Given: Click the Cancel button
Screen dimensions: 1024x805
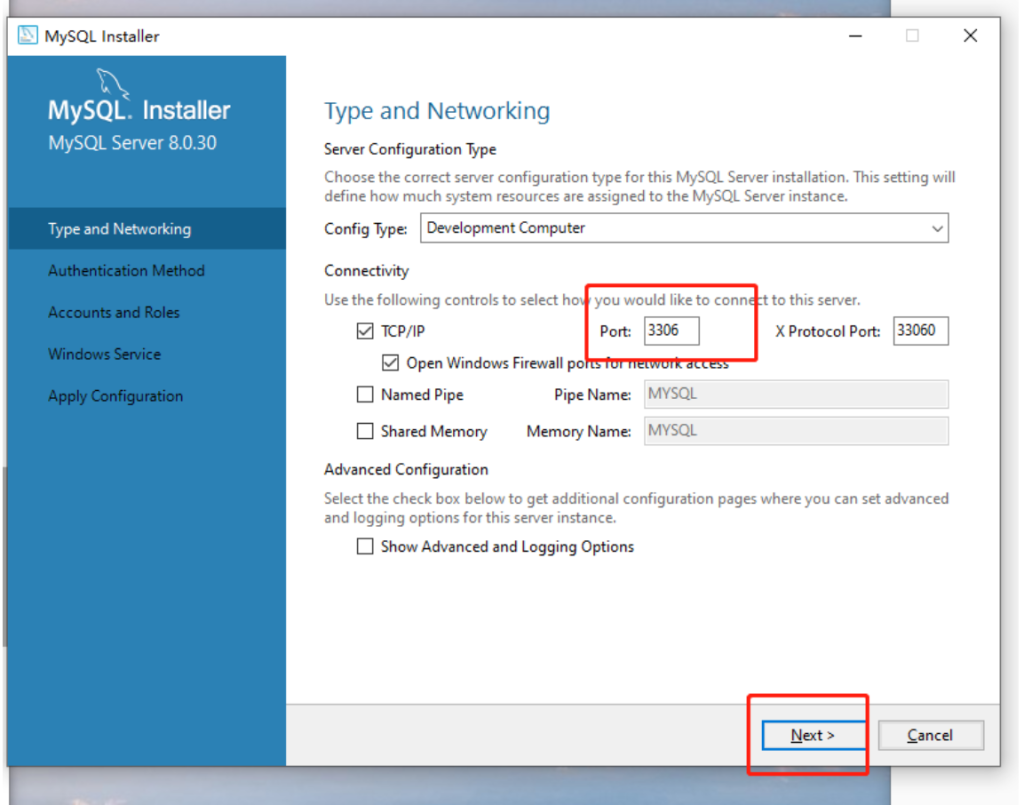Looking at the screenshot, I should pyautogui.click(x=931, y=735).
